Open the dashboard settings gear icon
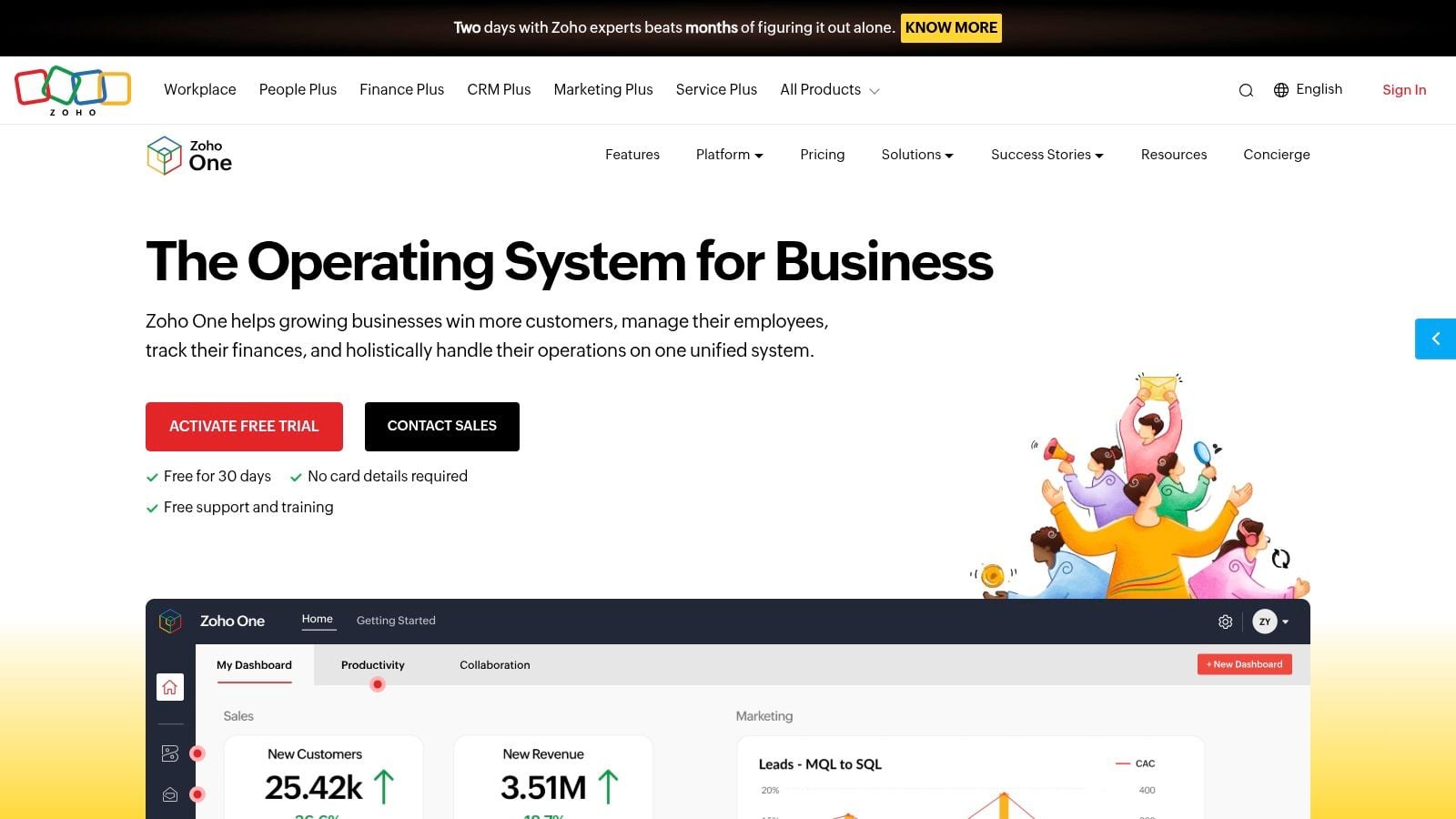1456x819 pixels. (x=1226, y=622)
